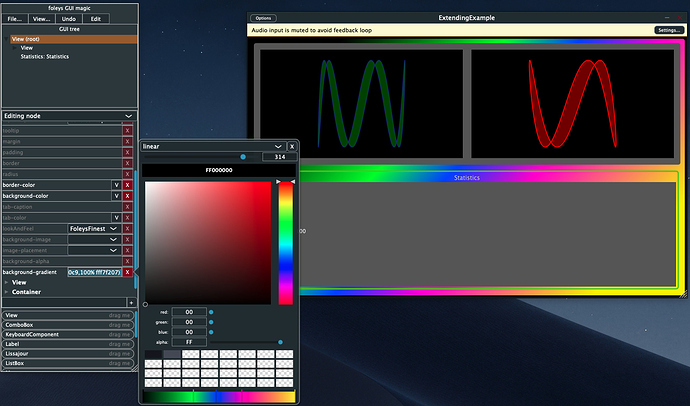The height and width of the screenshot is (406, 690).
Task: Open the View... menu in the editor
Action: click(41, 19)
